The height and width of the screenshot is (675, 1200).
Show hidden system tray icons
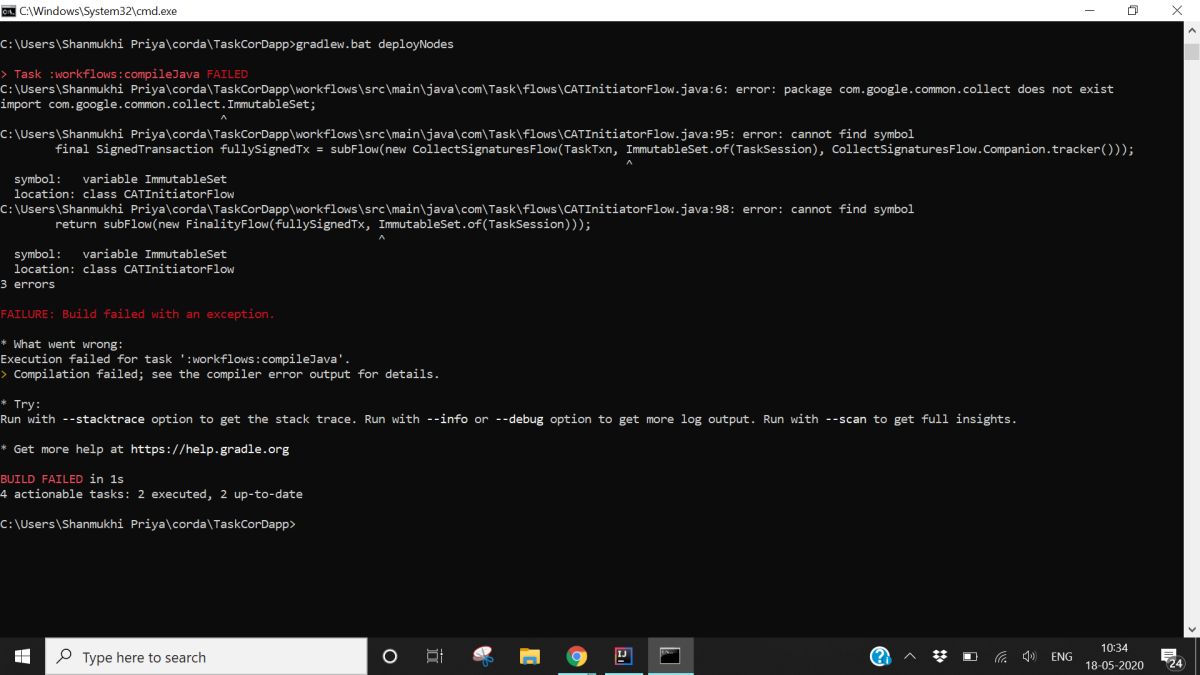(910, 657)
